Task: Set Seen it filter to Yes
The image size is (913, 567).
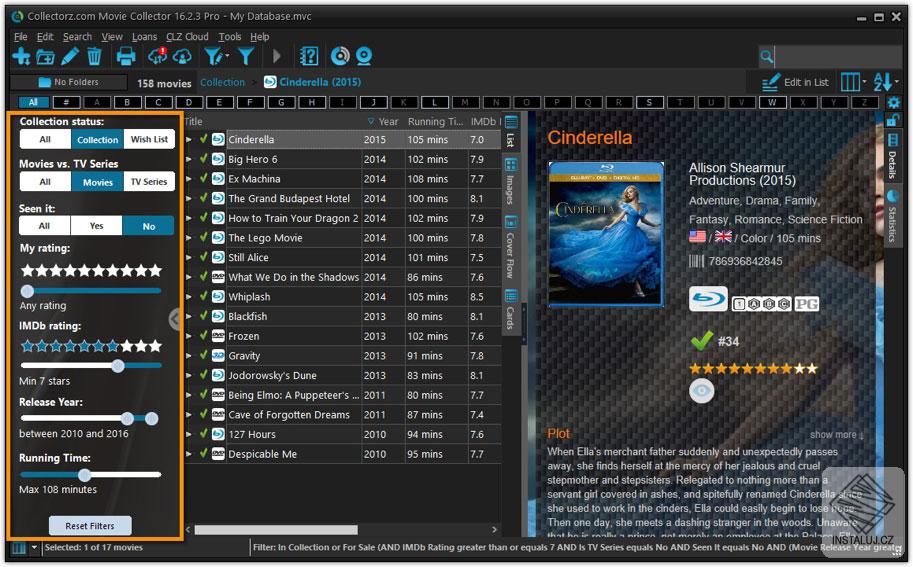Action: 97,226
